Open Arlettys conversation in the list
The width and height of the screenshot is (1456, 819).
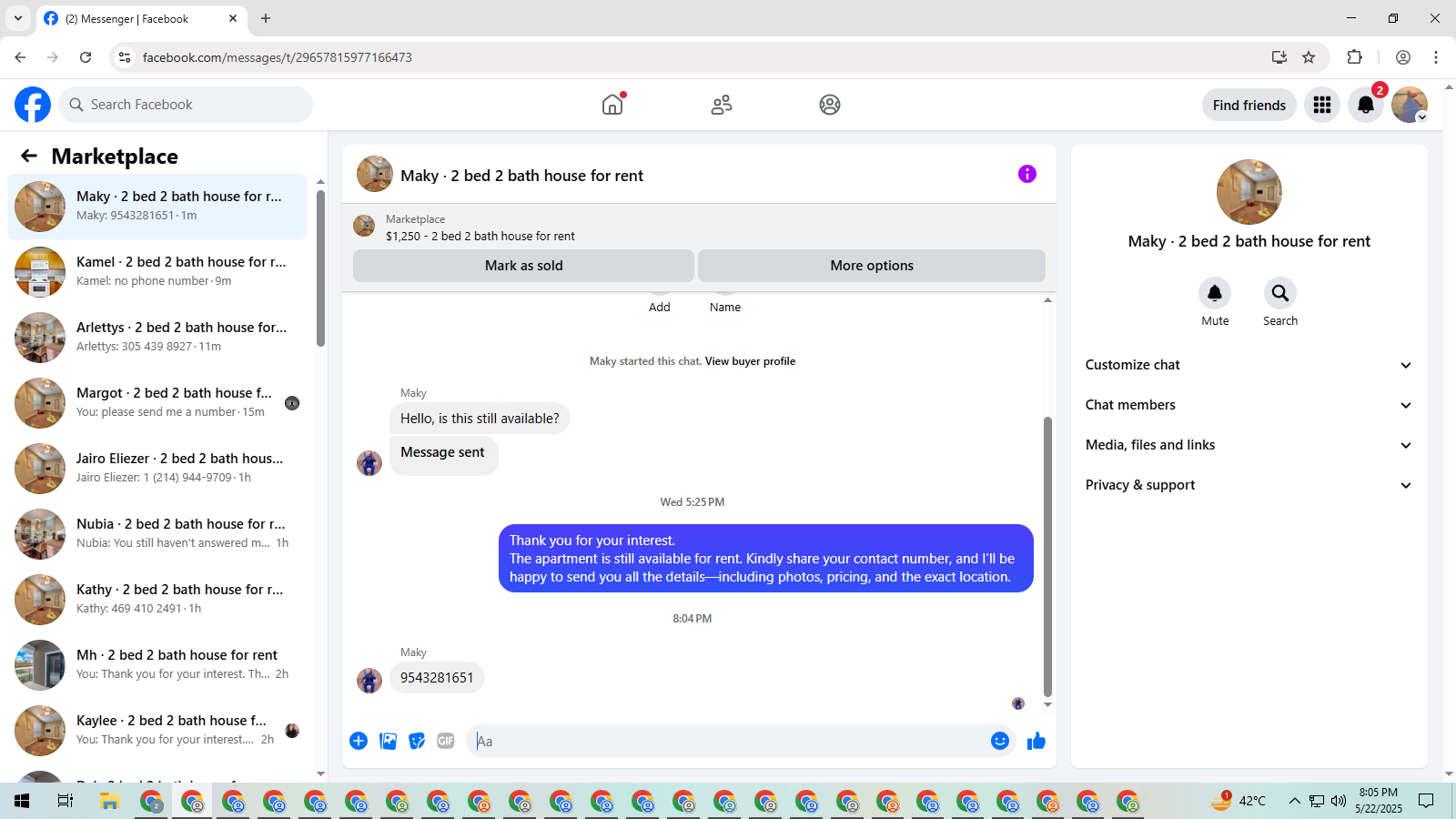157,338
